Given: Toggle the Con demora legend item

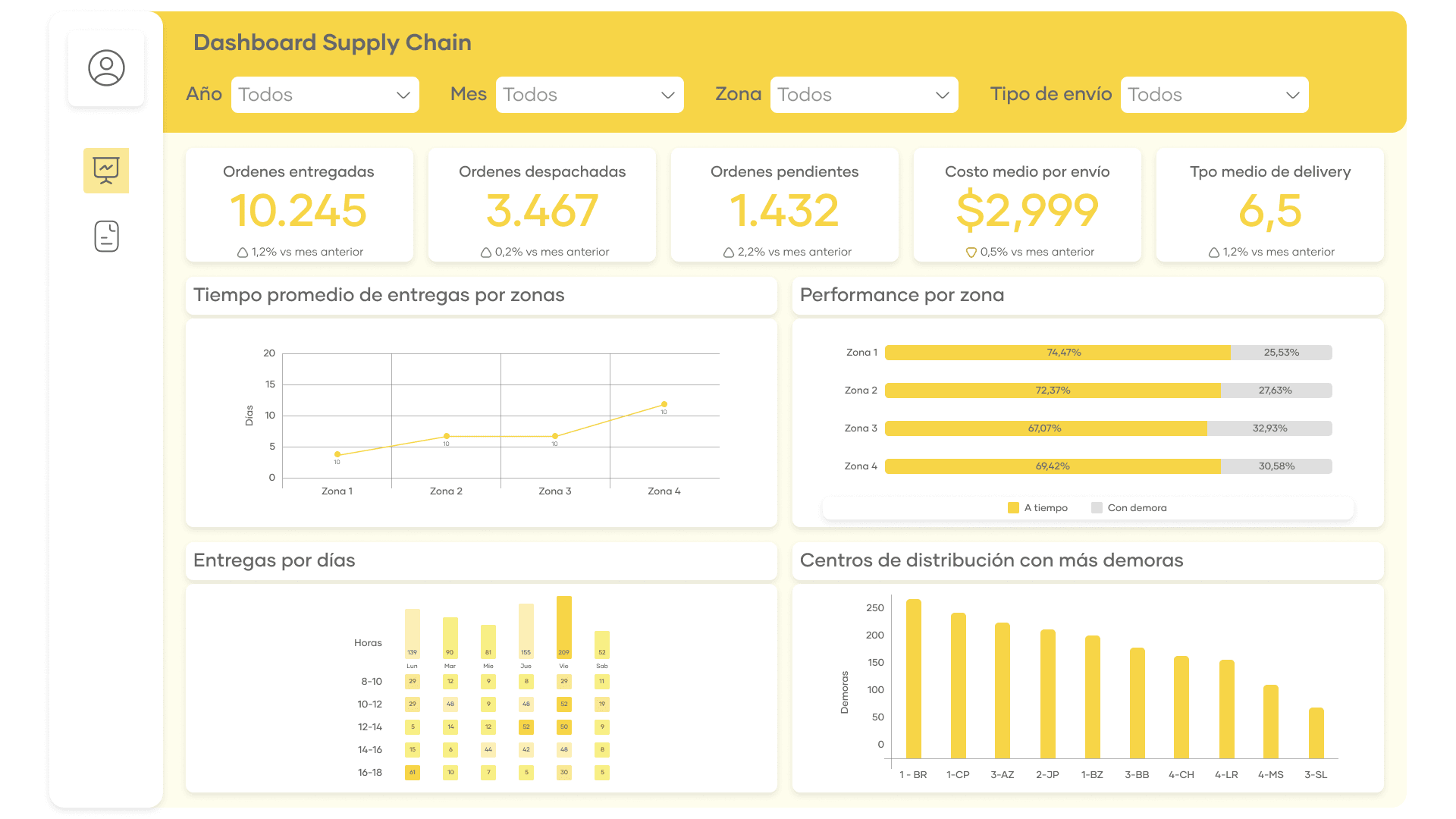Looking at the screenshot, I should tap(1097, 508).
